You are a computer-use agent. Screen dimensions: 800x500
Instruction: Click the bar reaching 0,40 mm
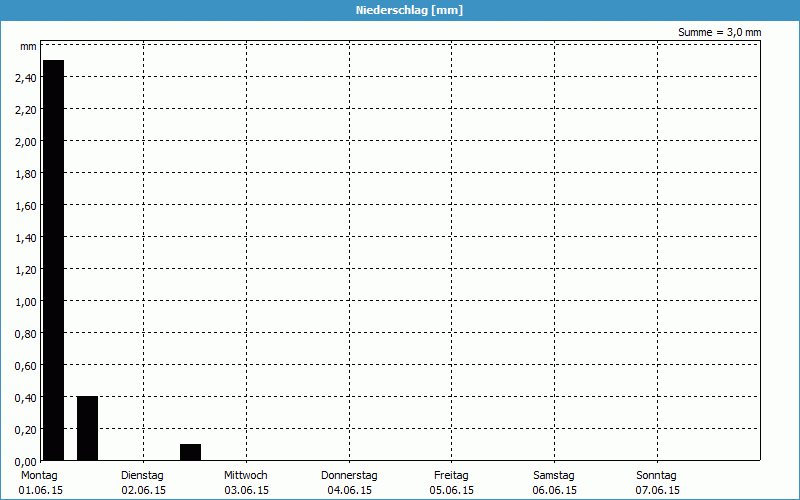[87, 428]
